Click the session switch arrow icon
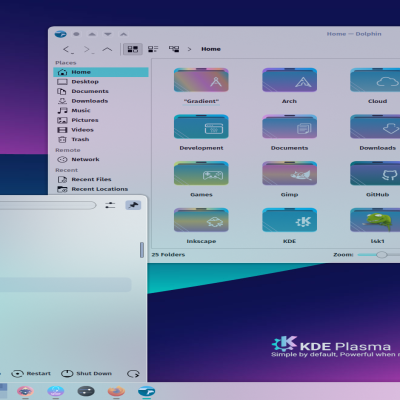This screenshot has width=400, height=400. (133, 374)
